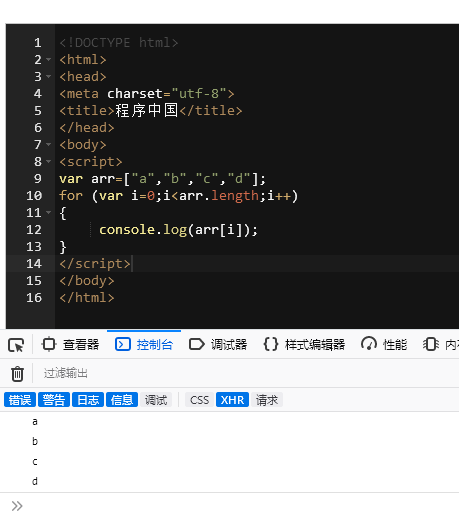Toggle the 日志 logs filter
459x529 pixels.
[x=88, y=400]
